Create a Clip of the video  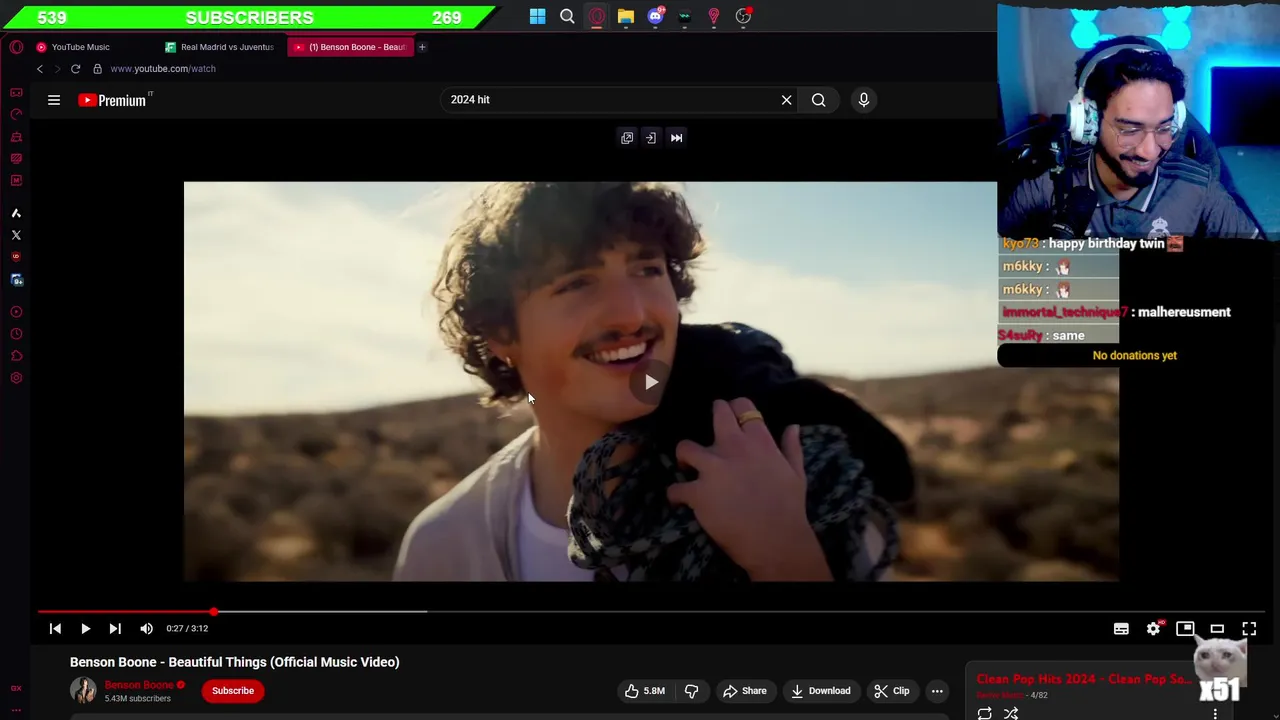(x=891, y=691)
